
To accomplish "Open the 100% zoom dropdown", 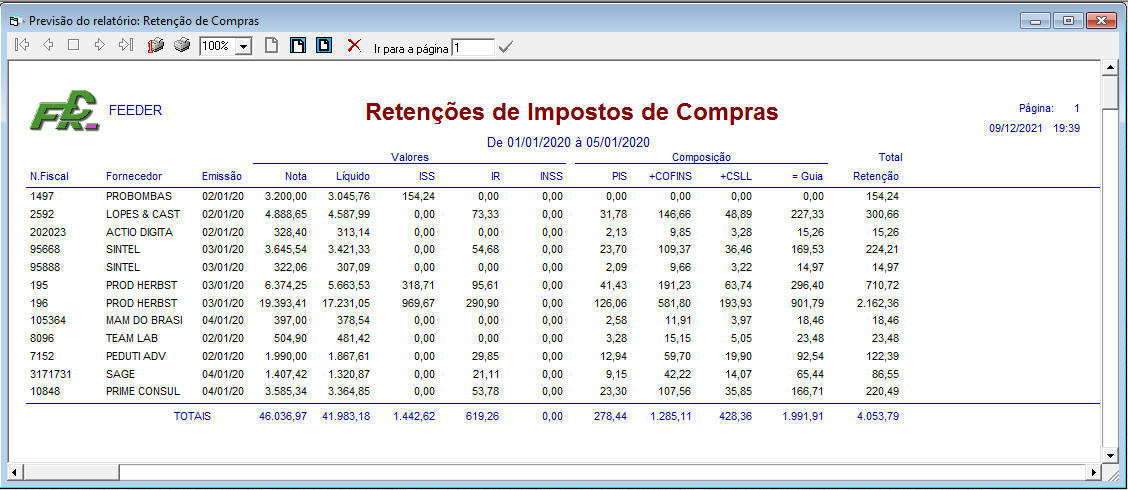I will [x=243, y=47].
